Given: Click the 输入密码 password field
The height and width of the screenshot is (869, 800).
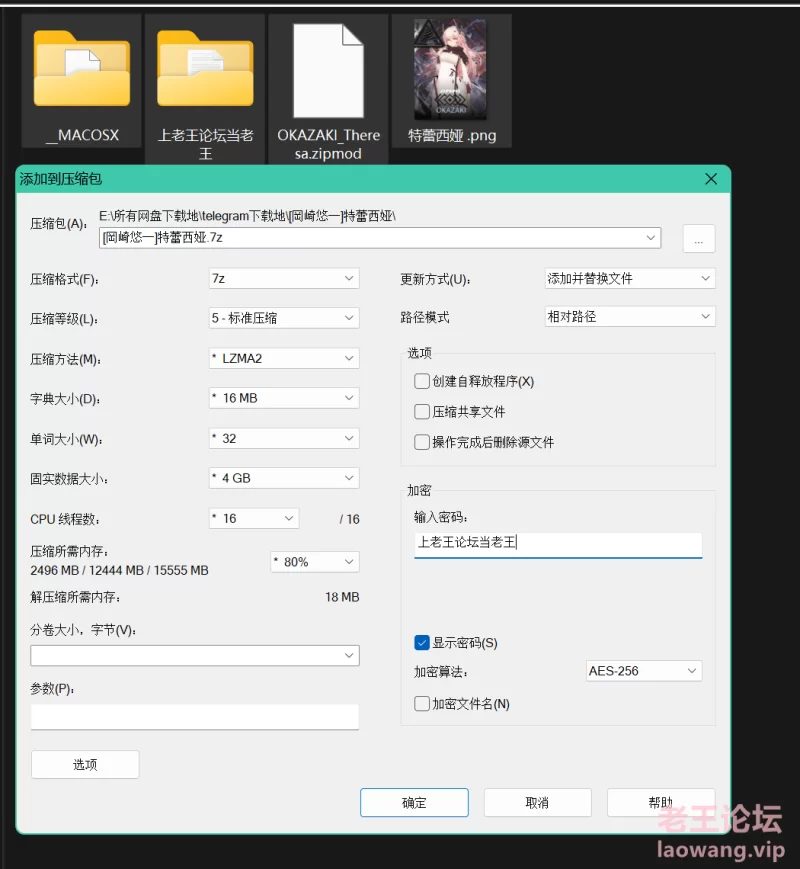Looking at the screenshot, I should coord(558,544).
